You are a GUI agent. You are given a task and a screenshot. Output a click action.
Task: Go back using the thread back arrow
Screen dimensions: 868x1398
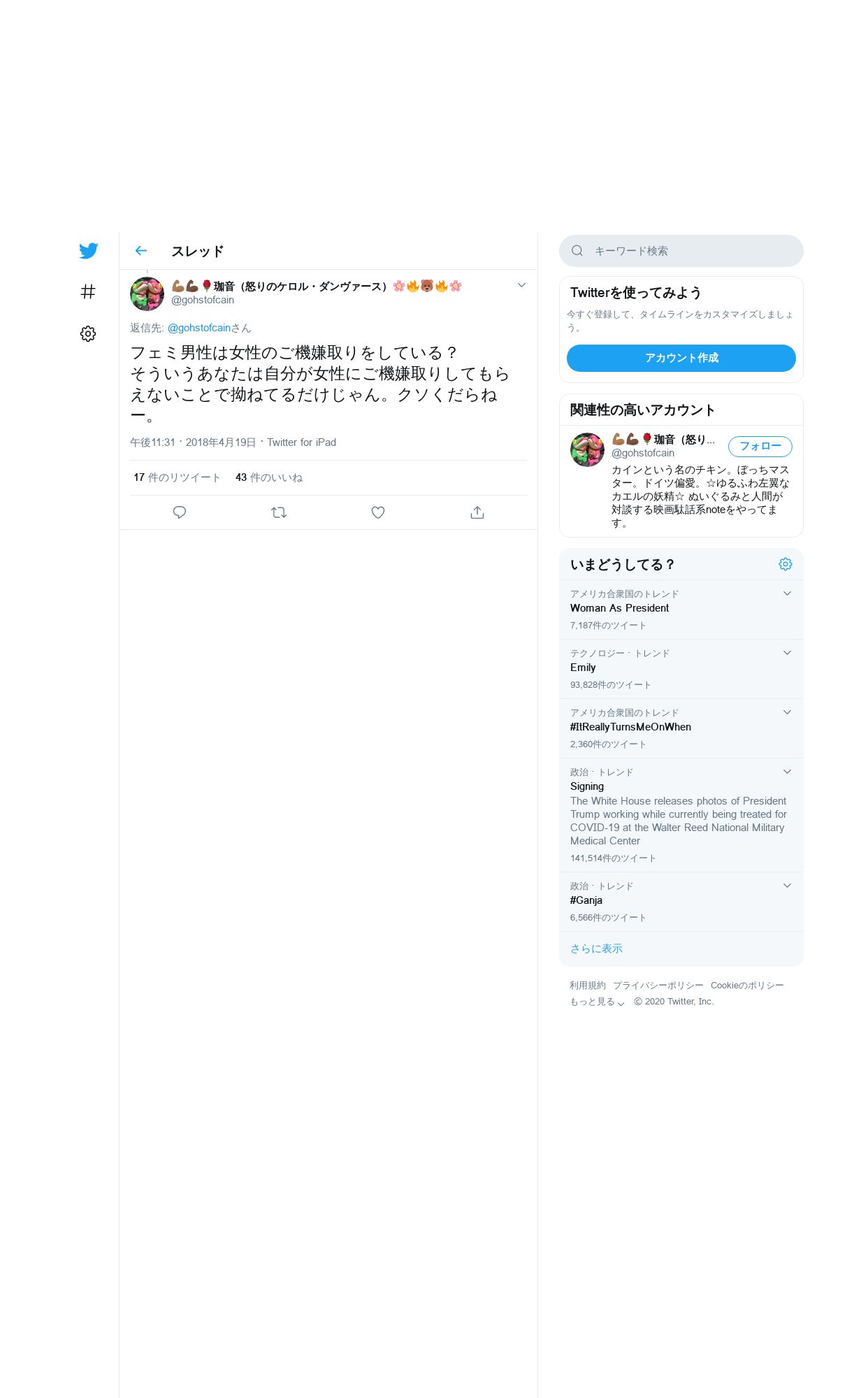click(141, 251)
